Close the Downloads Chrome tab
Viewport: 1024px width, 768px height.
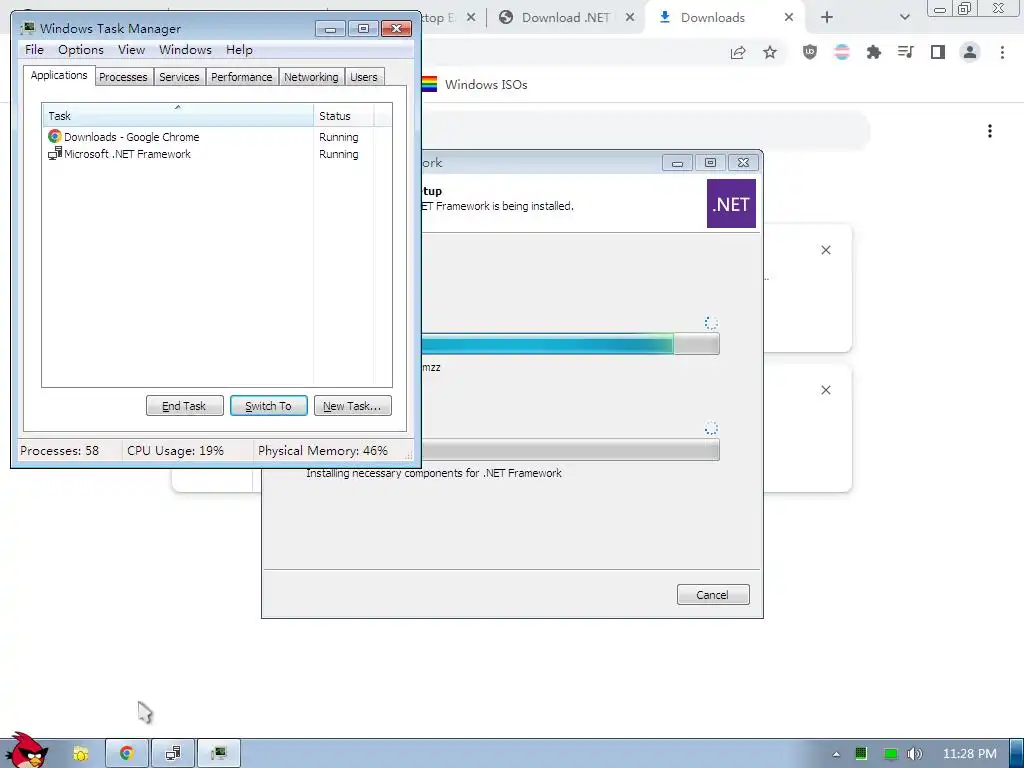coord(789,18)
